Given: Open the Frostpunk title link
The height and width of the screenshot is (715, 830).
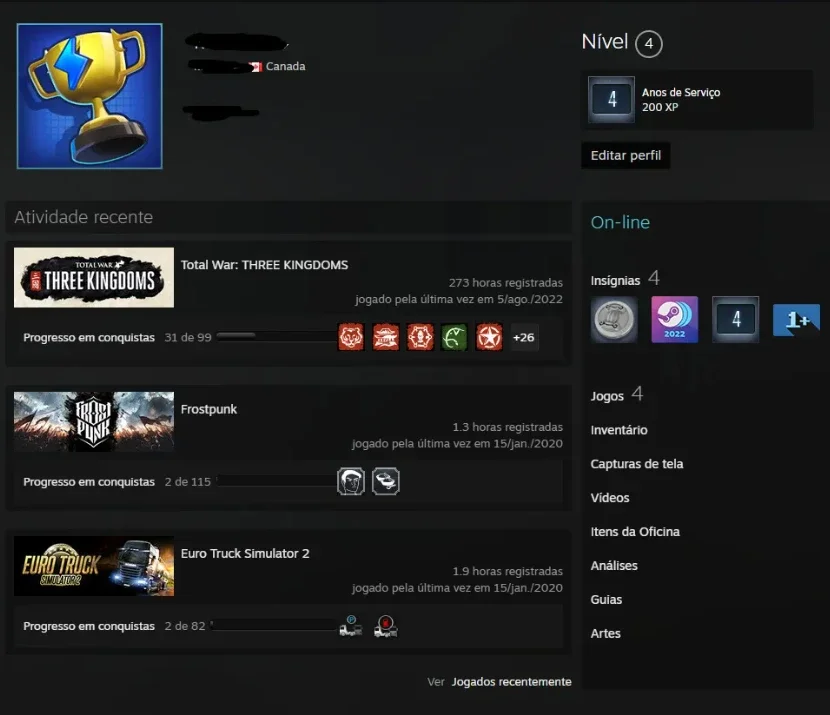Looking at the screenshot, I should 209,410.
